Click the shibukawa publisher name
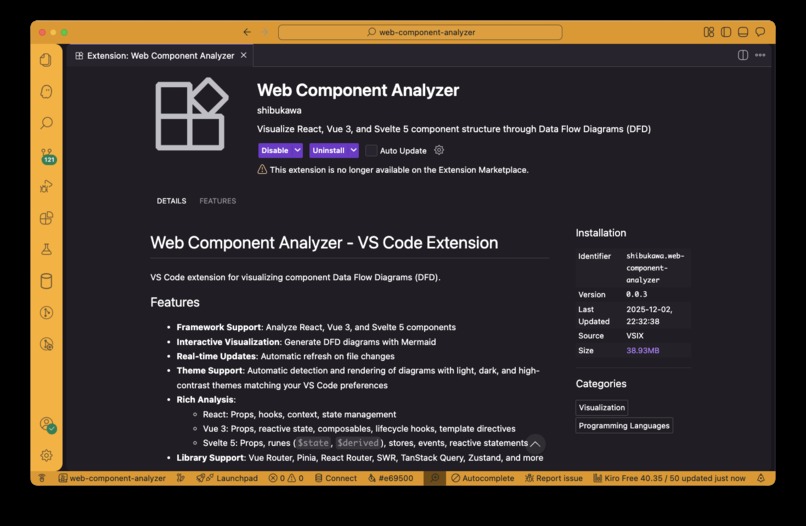The height and width of the screenshot is (526, 806). [x=279, y=110]
